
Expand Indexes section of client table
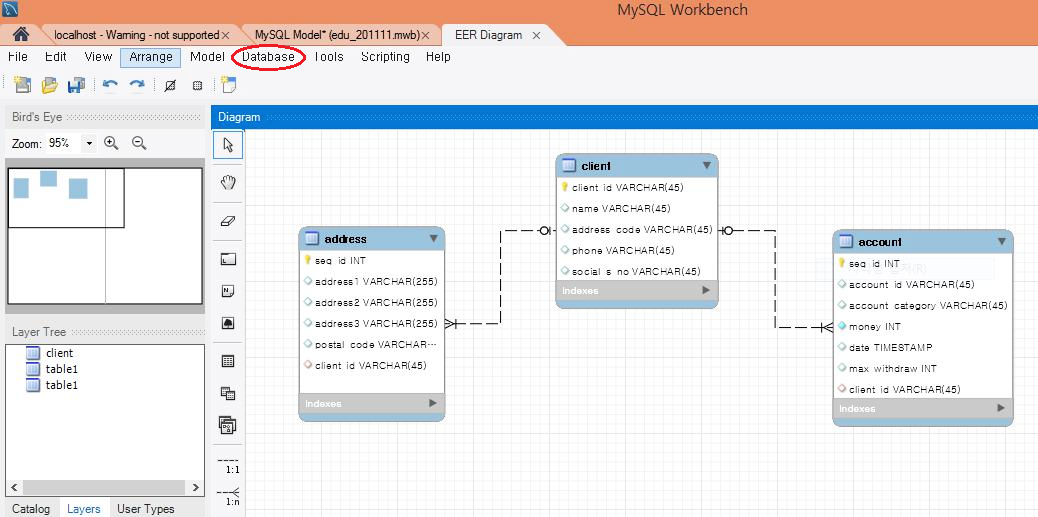(x=706, y=290)
